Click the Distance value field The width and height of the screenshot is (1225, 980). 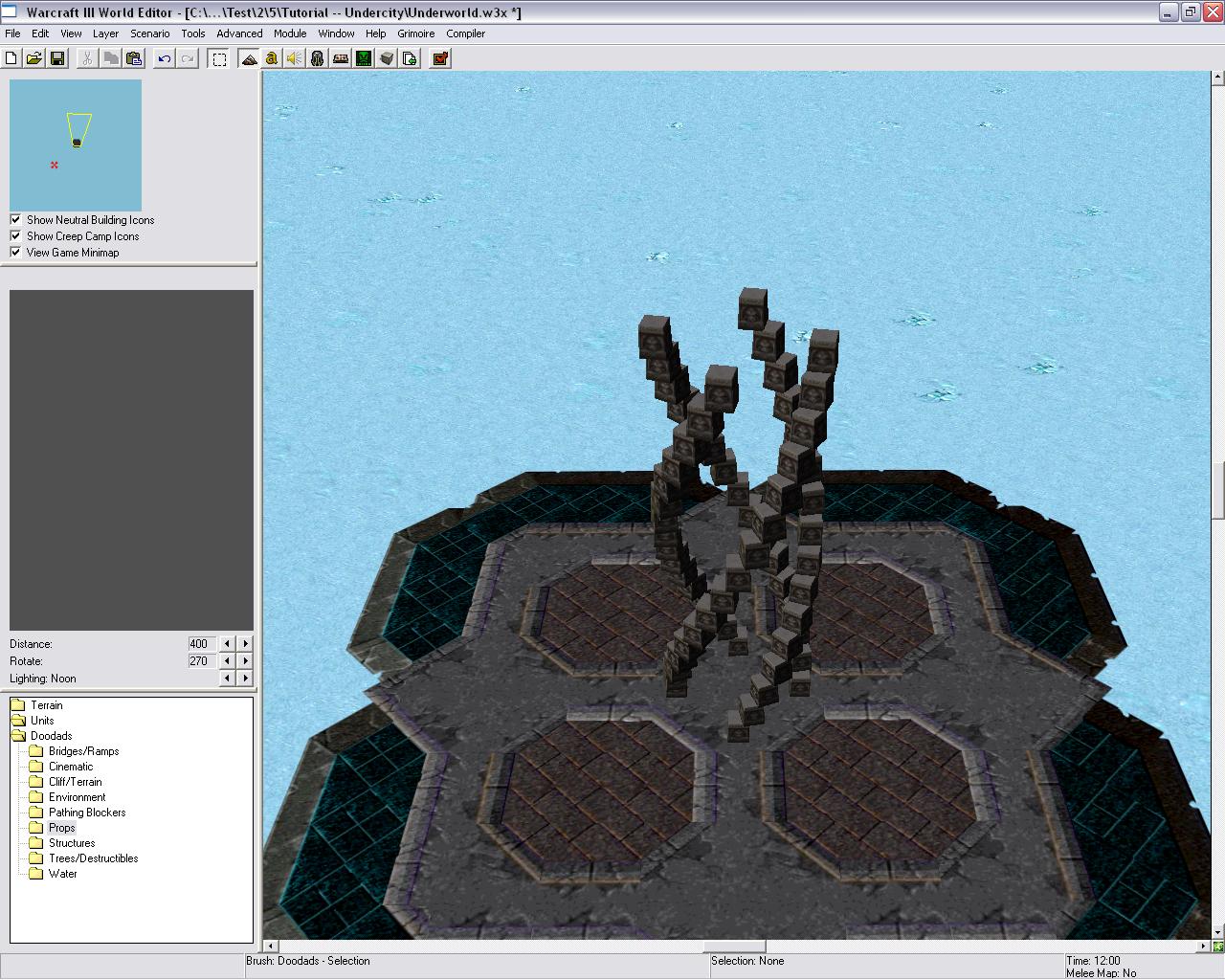point(202,644)
